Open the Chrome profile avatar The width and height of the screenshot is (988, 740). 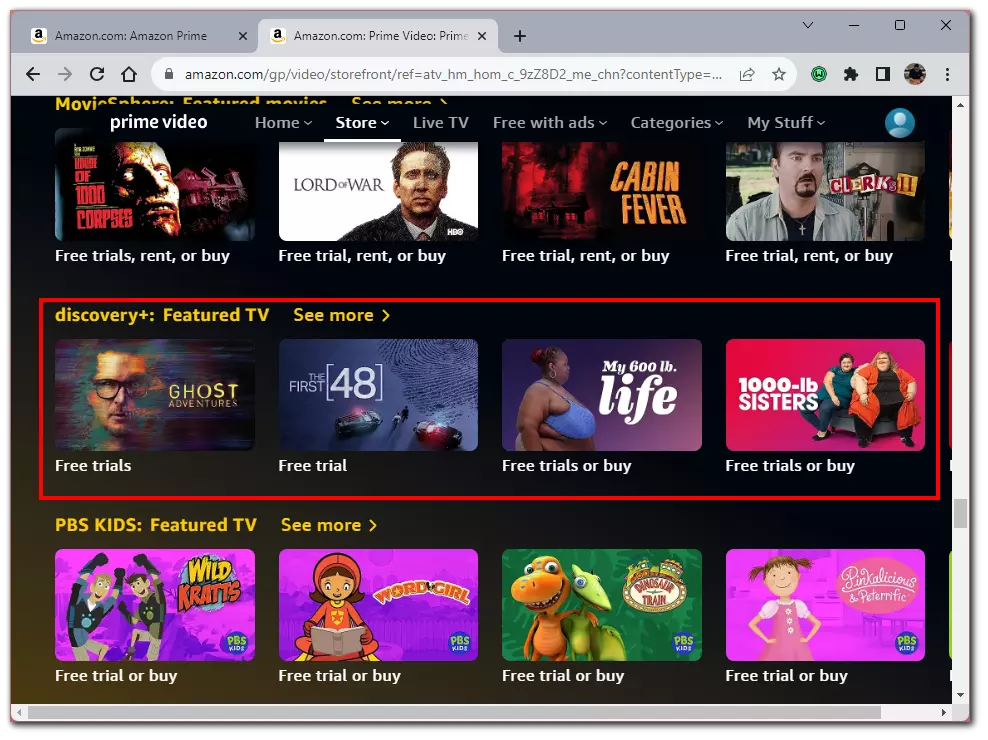point(915,74)
